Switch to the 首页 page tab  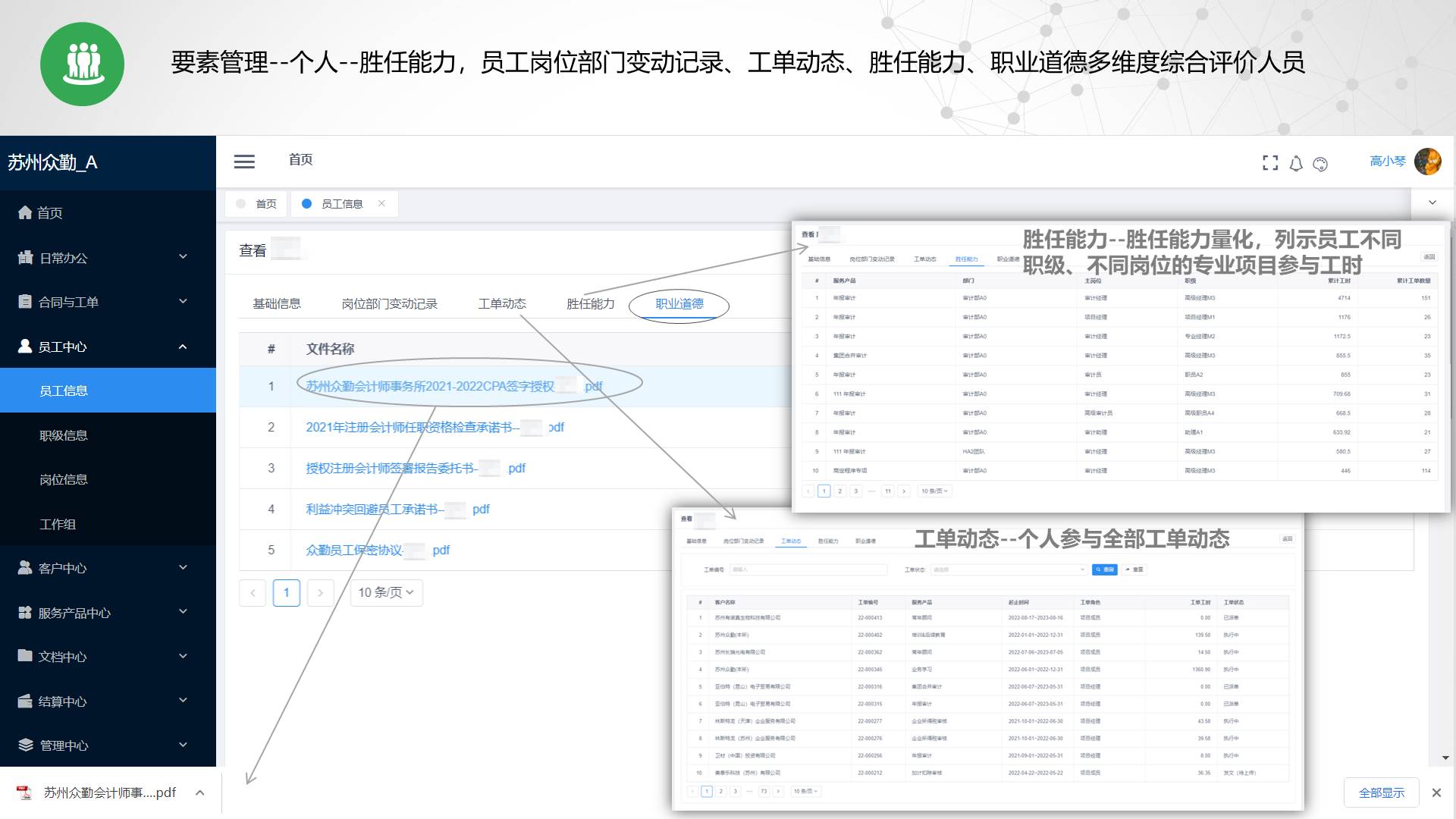pyautogui.click(x=258, y=204)
